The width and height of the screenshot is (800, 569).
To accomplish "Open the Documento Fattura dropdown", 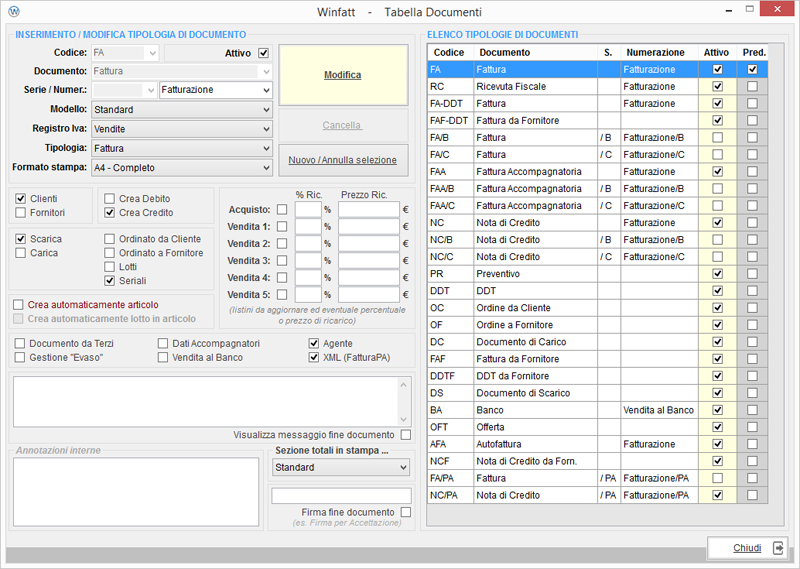I will click(x=182, y=71).
